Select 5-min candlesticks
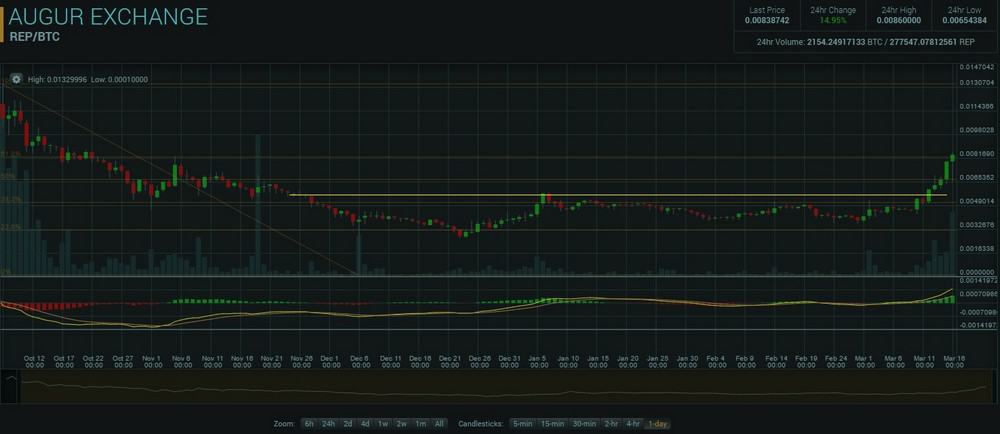This screenshot has height=434, width=1000. tap(522, 423)
